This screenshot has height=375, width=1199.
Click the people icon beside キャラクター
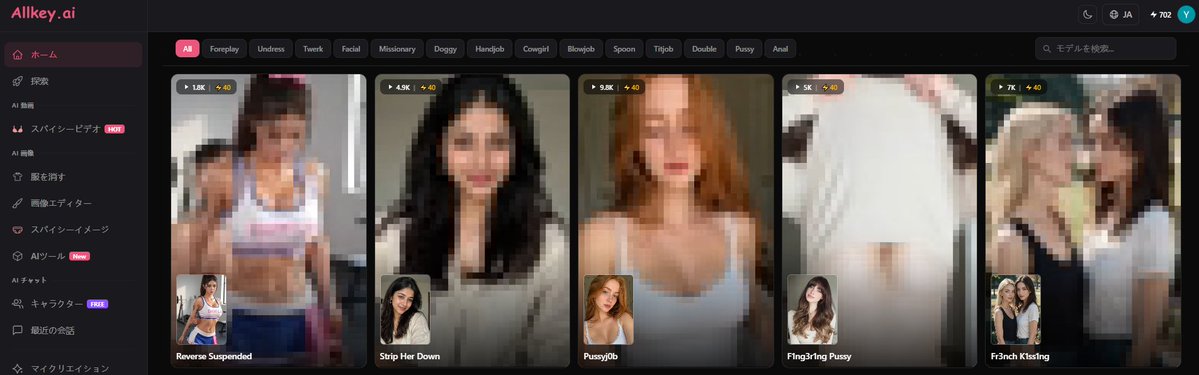(x=18, y=304)
